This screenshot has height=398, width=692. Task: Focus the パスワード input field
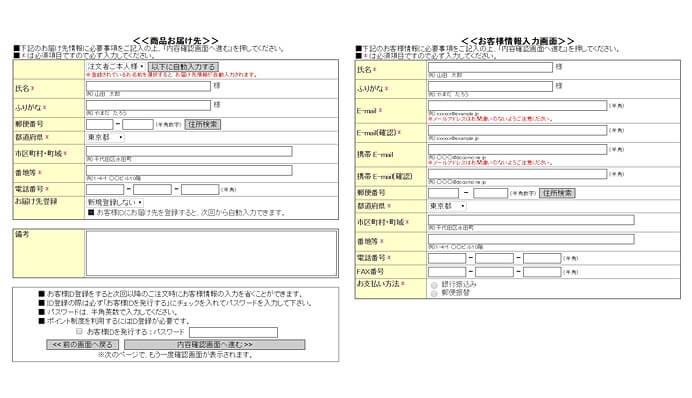pyautogui.click(x=233, y=332)
